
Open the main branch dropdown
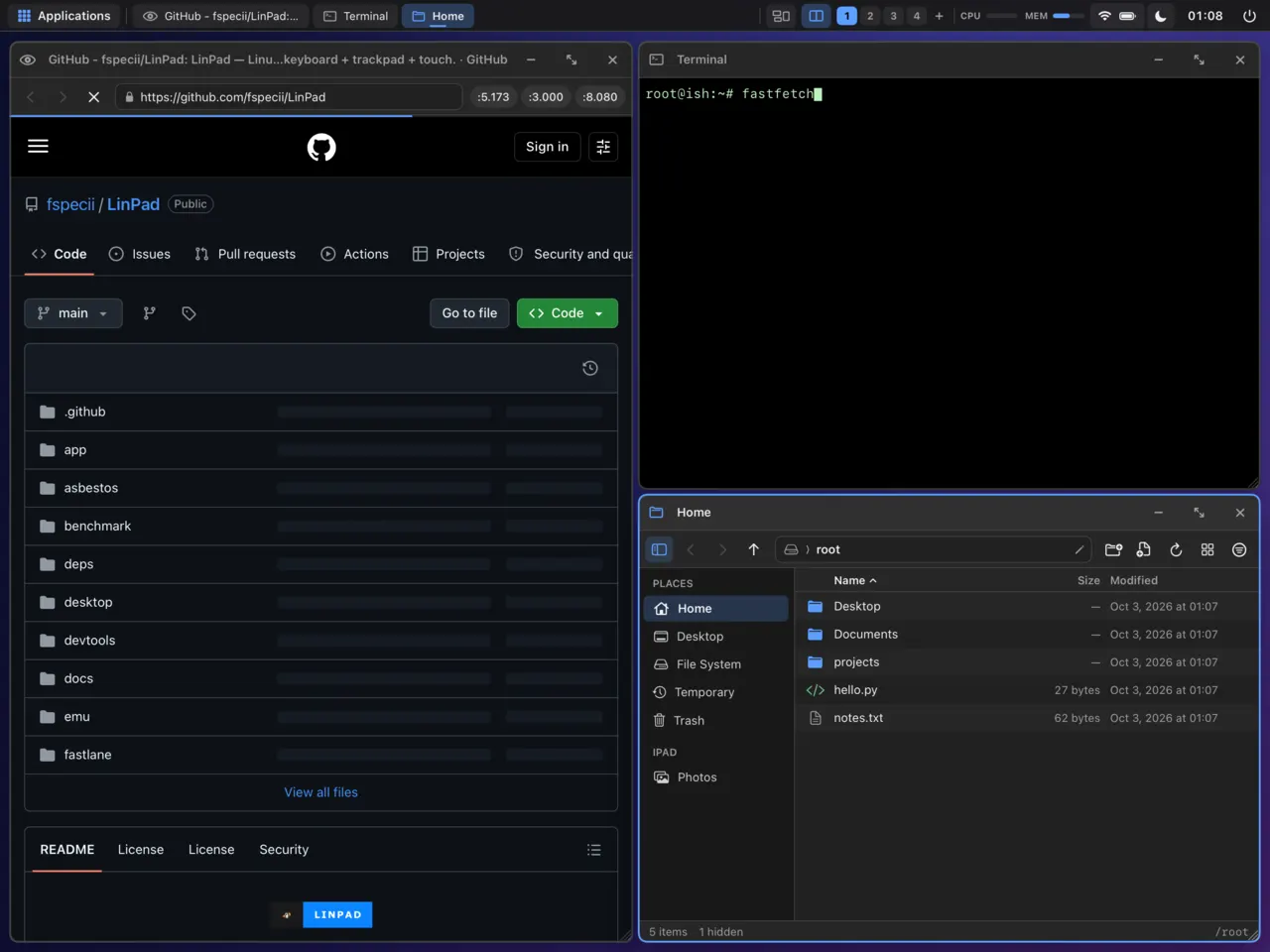(x=73, y=313)
